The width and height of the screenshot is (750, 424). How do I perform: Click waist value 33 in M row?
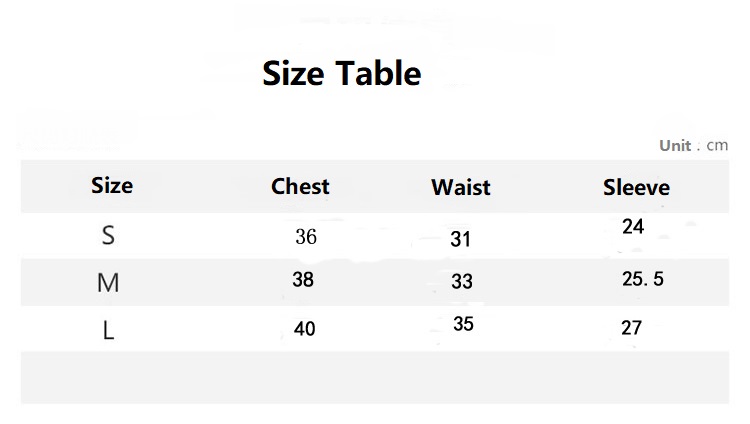tap(462, 281)
